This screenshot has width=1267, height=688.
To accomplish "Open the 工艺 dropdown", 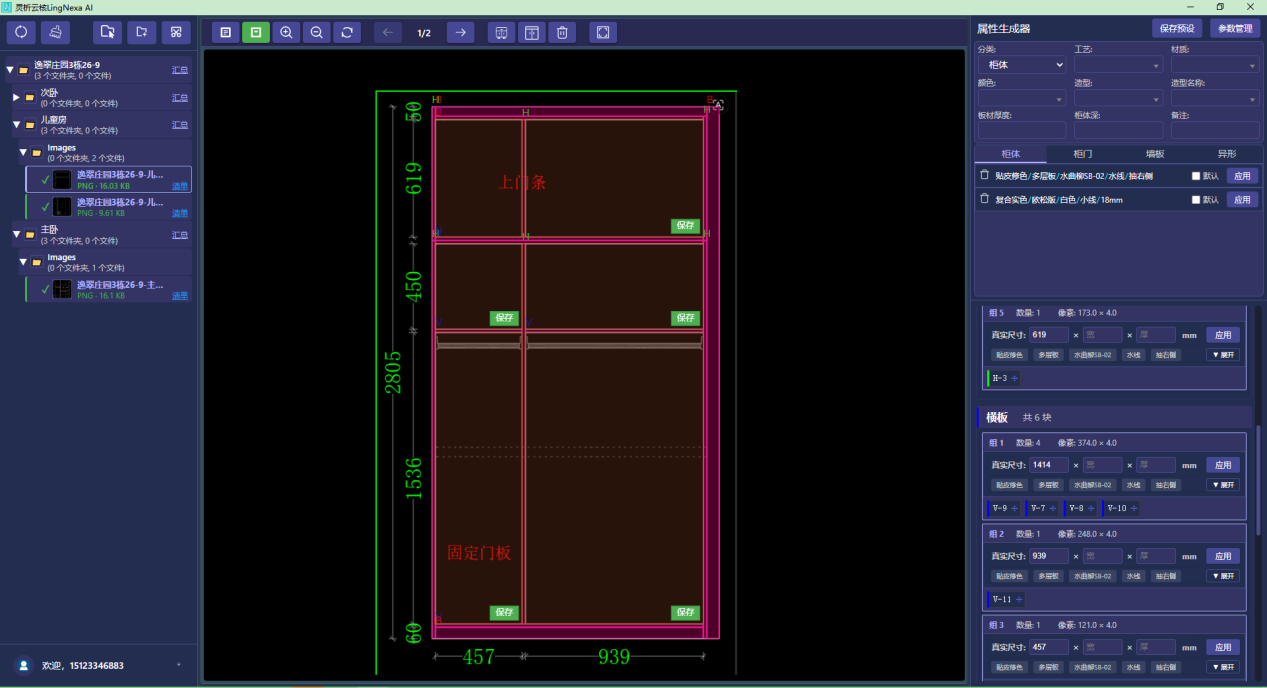I will coord(1118,65).
